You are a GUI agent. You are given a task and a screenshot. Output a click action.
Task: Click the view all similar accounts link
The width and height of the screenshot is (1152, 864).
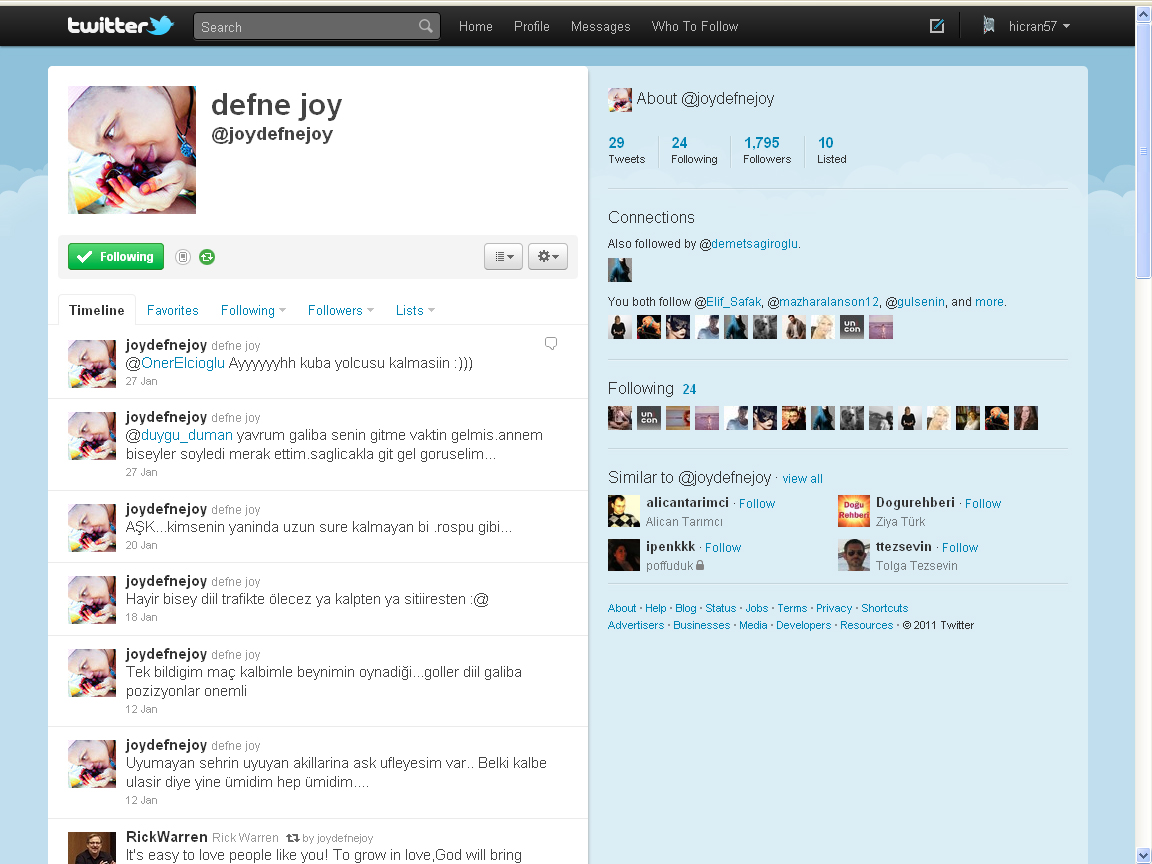[x=802, y=479]
